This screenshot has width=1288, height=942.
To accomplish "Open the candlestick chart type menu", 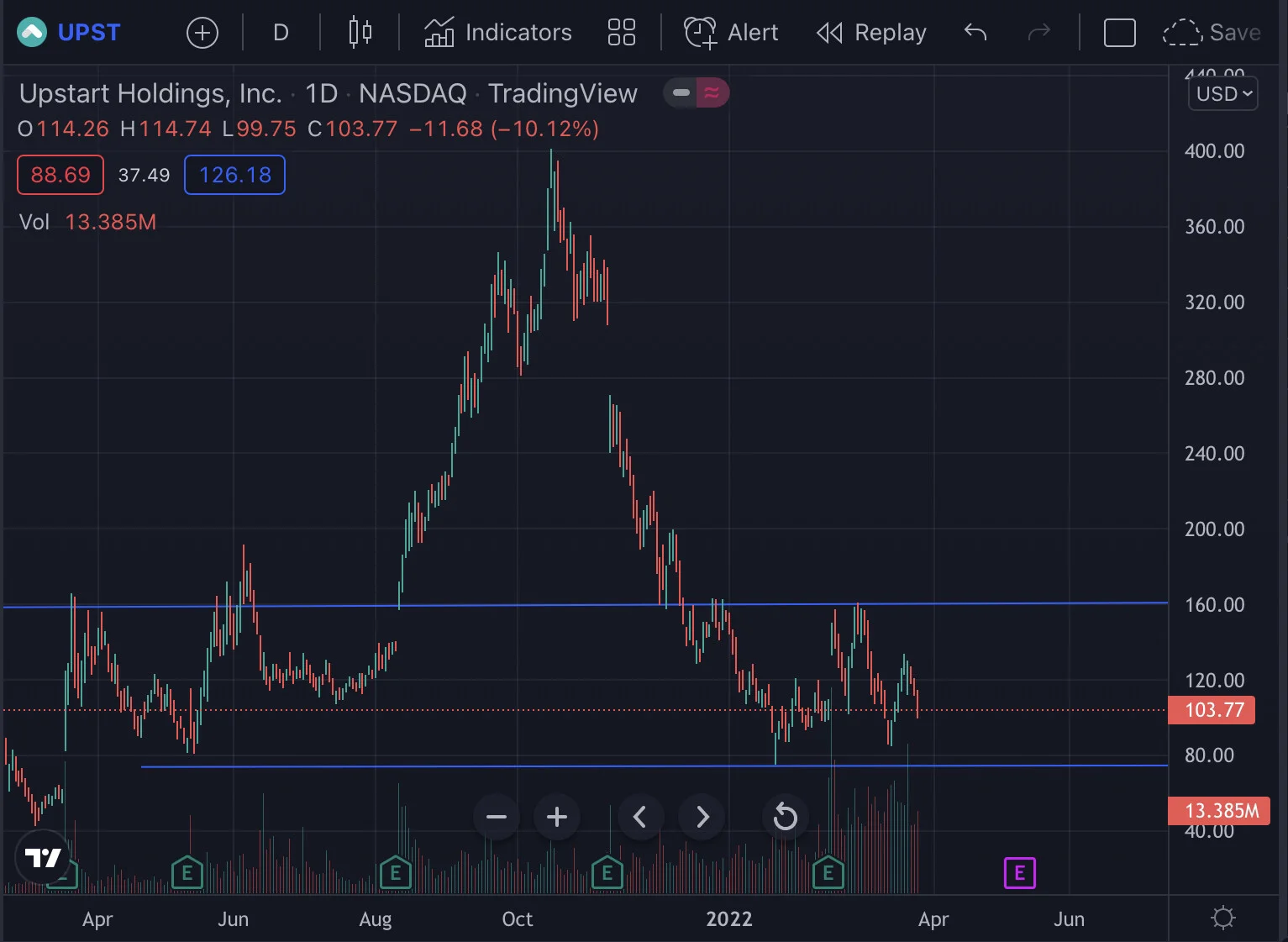I will [x=360, y=33].
